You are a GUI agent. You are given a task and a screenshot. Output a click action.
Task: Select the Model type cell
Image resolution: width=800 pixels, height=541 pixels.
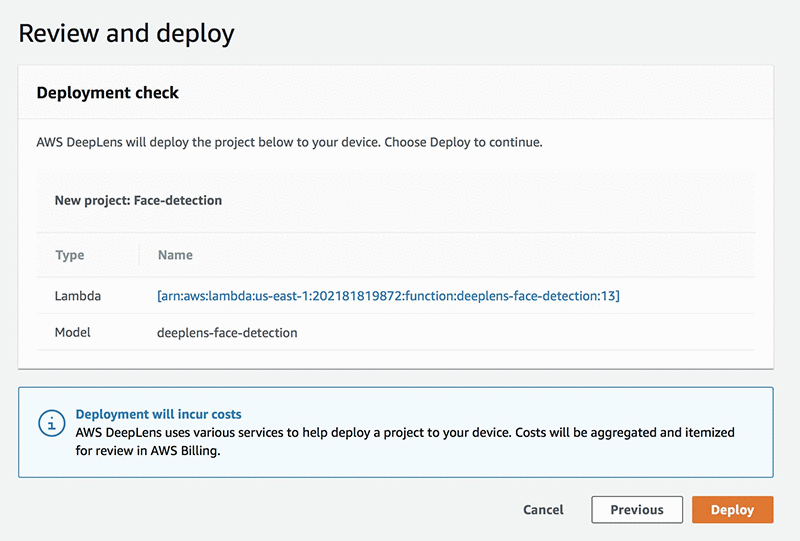pos(73,332)
